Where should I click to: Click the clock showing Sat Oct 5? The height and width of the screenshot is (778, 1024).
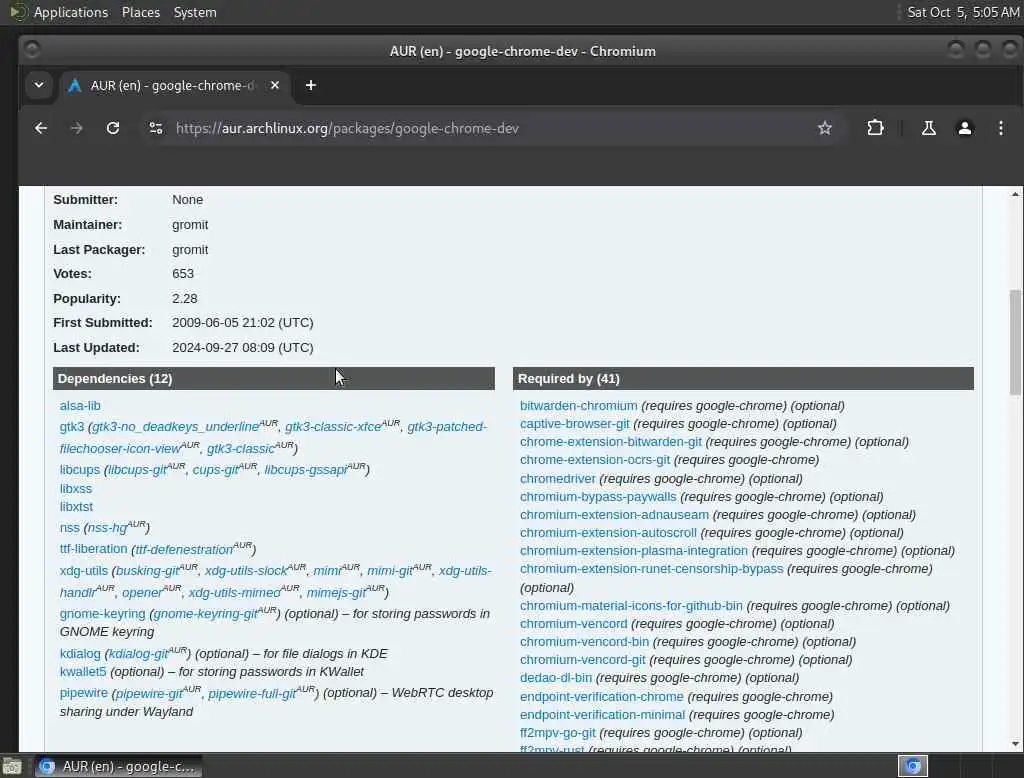click(963, 12)
